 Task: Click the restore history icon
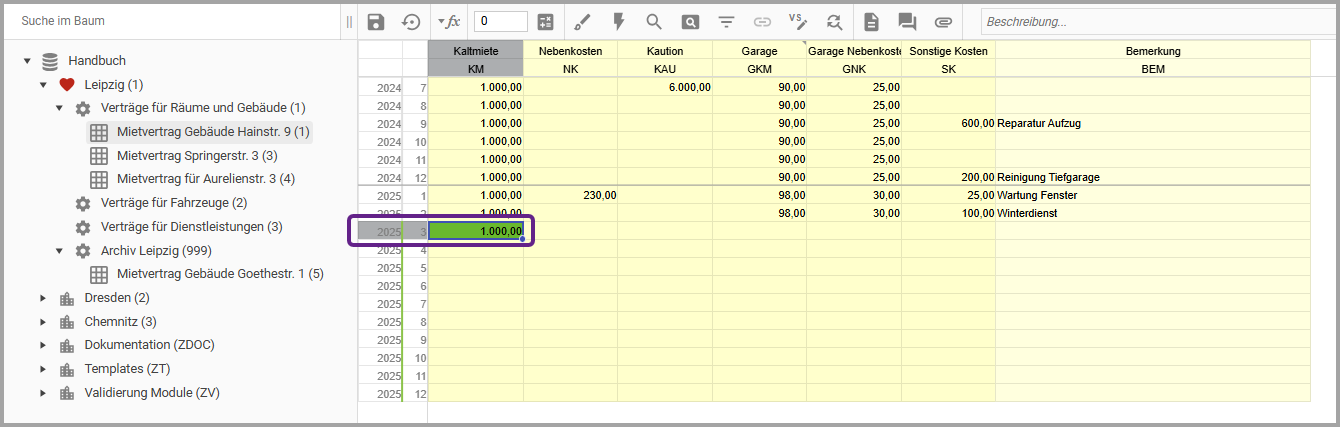tap(411, 21)
